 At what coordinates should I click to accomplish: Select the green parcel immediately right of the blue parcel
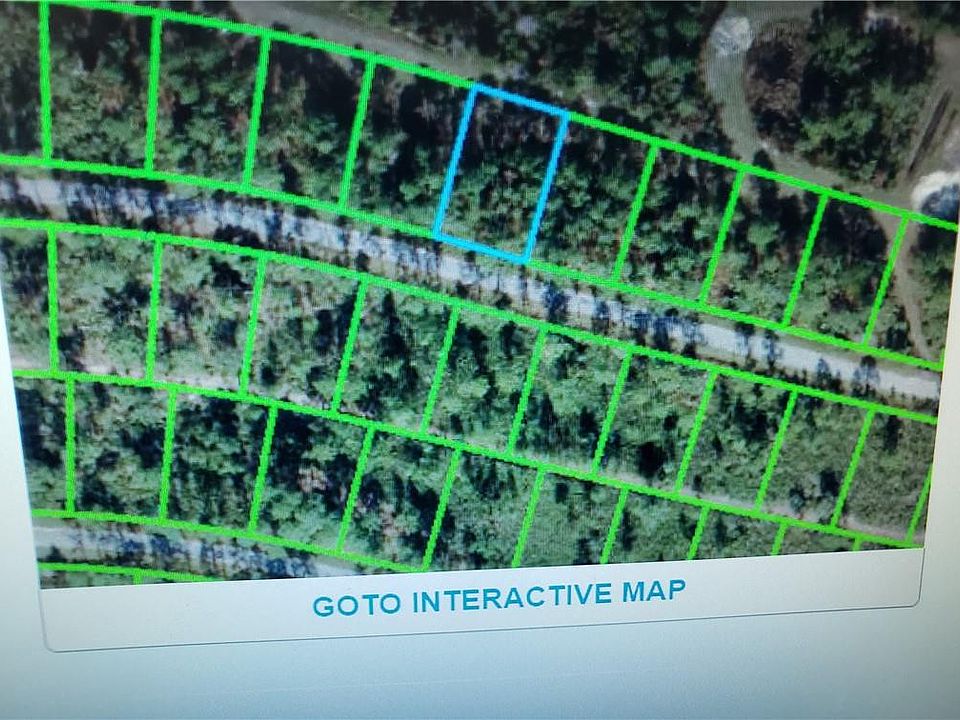(x=592, y=195)
